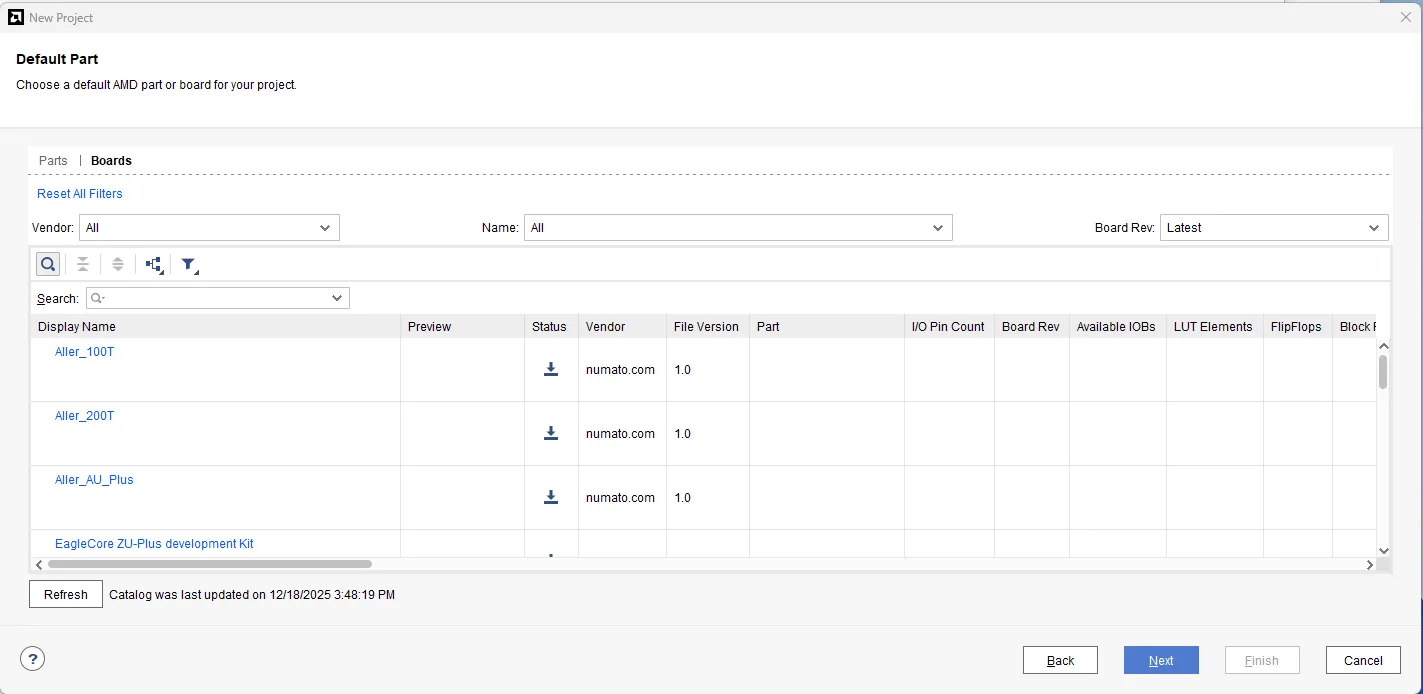The image size is (1423, 694).
Task: Click the Expand All toolbar icon
Action: coord(118,264)
